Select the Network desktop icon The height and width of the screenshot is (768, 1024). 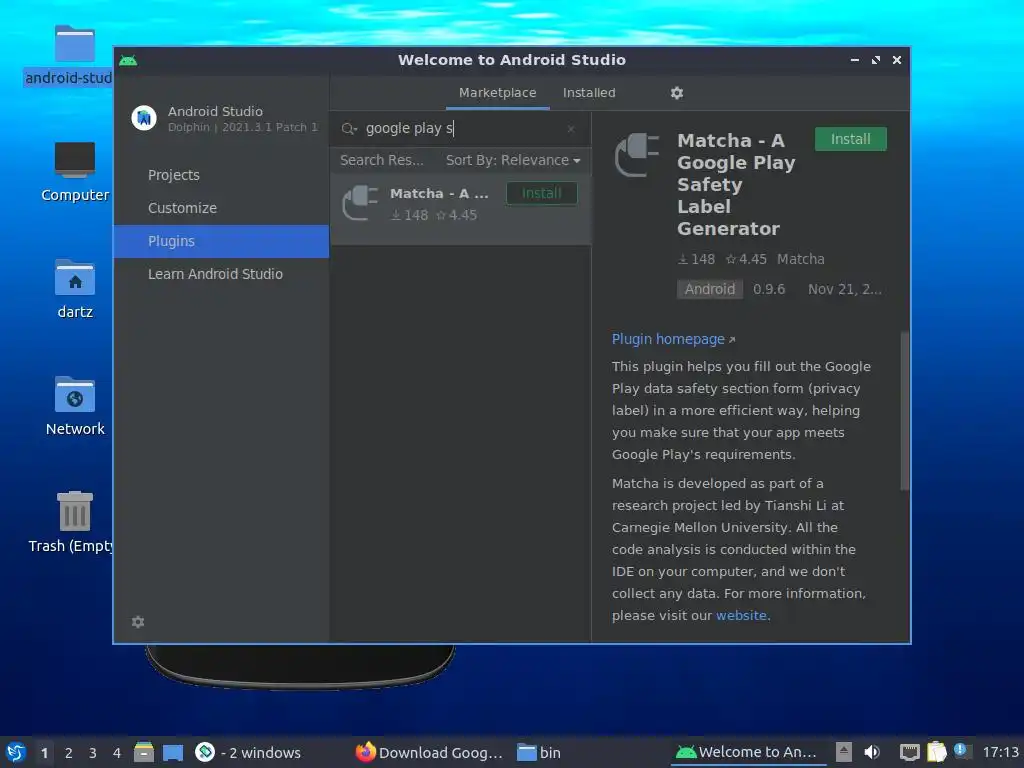[x=74, y=394]
